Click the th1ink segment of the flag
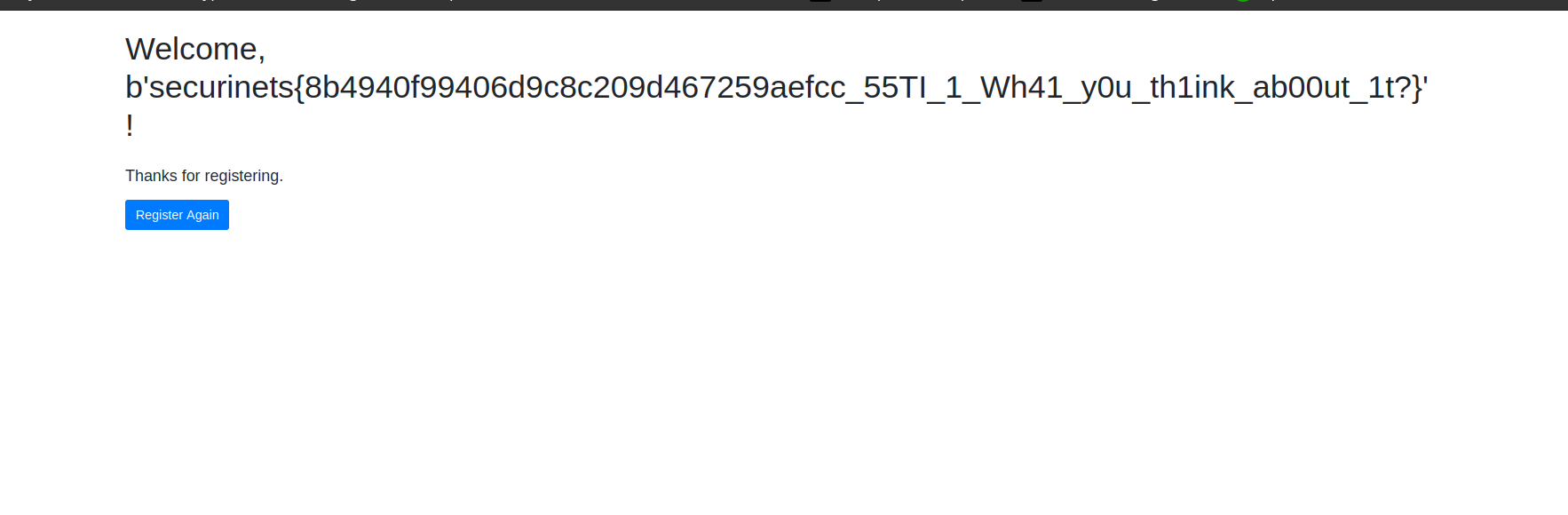Image resolution: width=1568 pixels, height=515 pixels. click(x=1192, y=87)
